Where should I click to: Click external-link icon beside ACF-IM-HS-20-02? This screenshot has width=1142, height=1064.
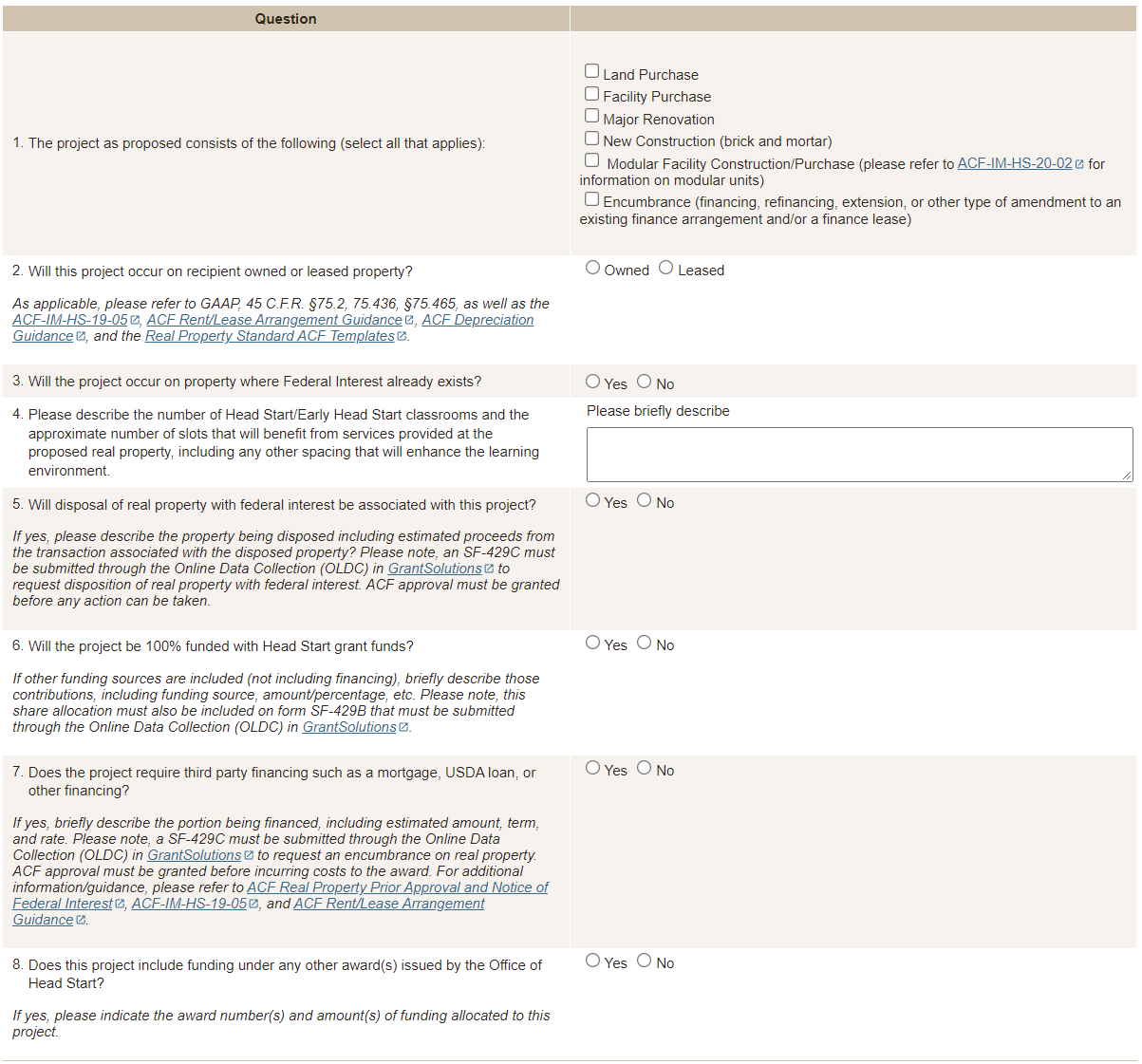[1079, 164]
